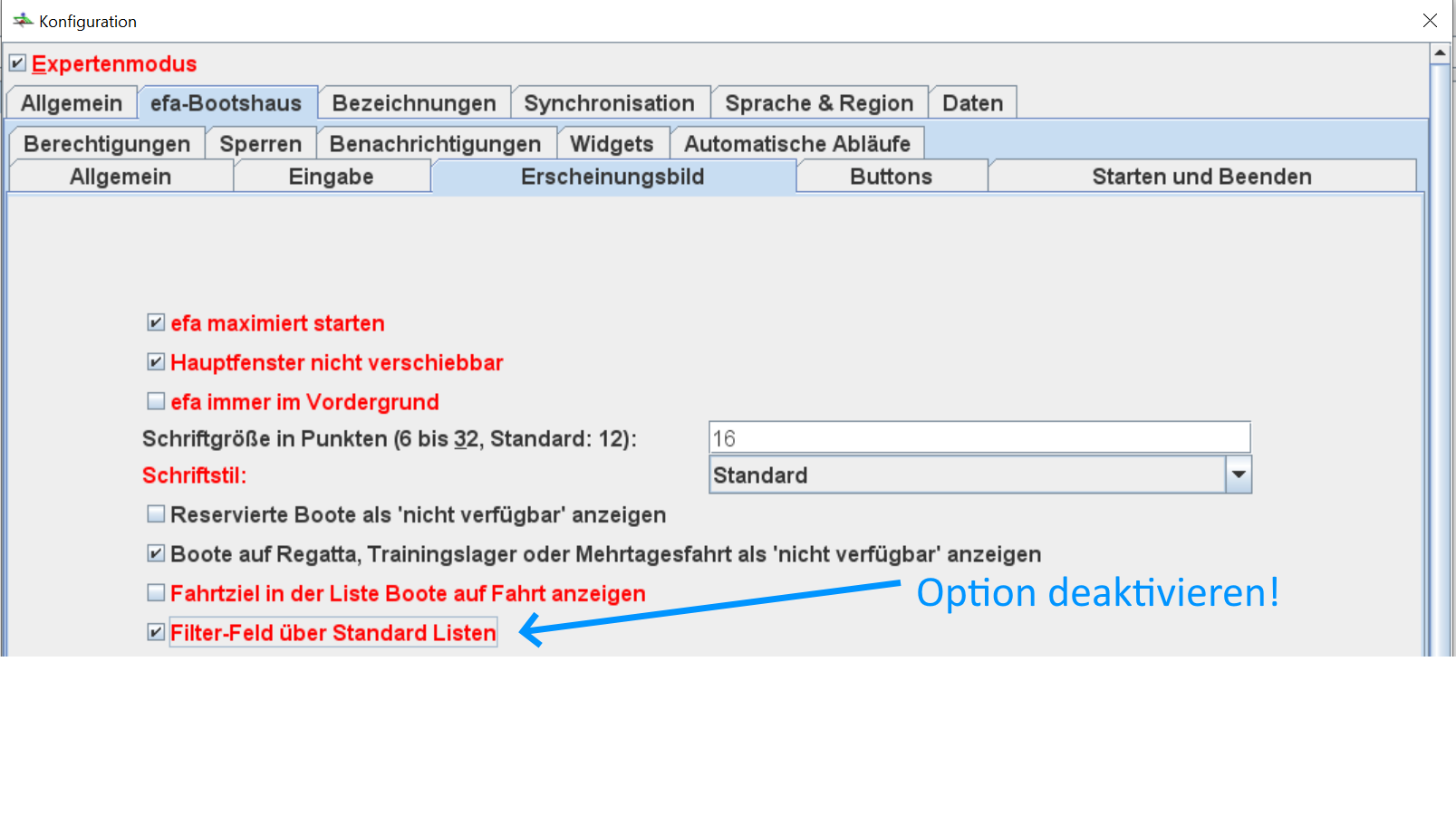Click the efa app icon in title bar
Viewport: 1456px width, 815px height.
23,20
